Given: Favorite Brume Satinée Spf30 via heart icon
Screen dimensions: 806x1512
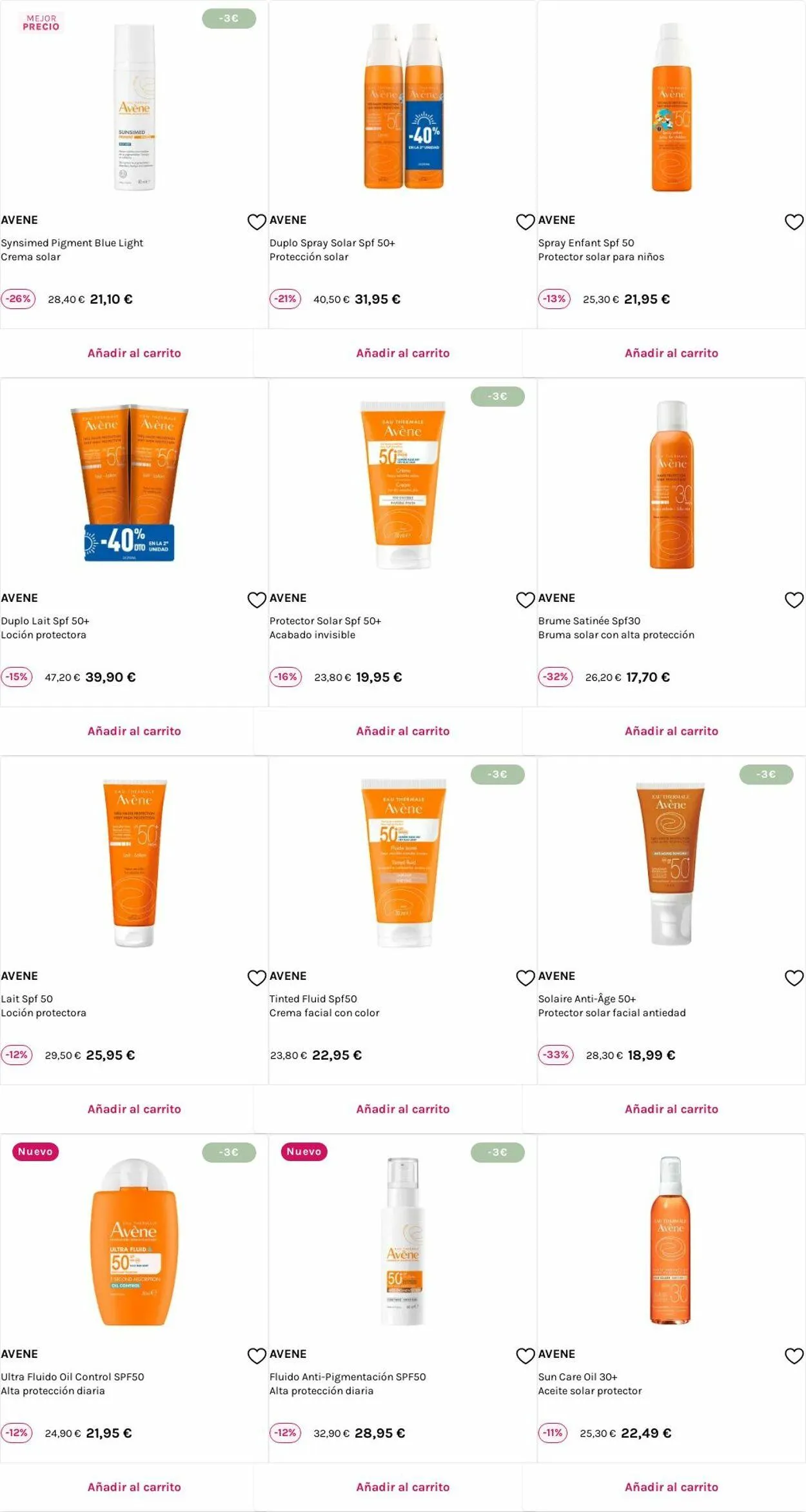Looking at the screenshot, I should point(794,600).
